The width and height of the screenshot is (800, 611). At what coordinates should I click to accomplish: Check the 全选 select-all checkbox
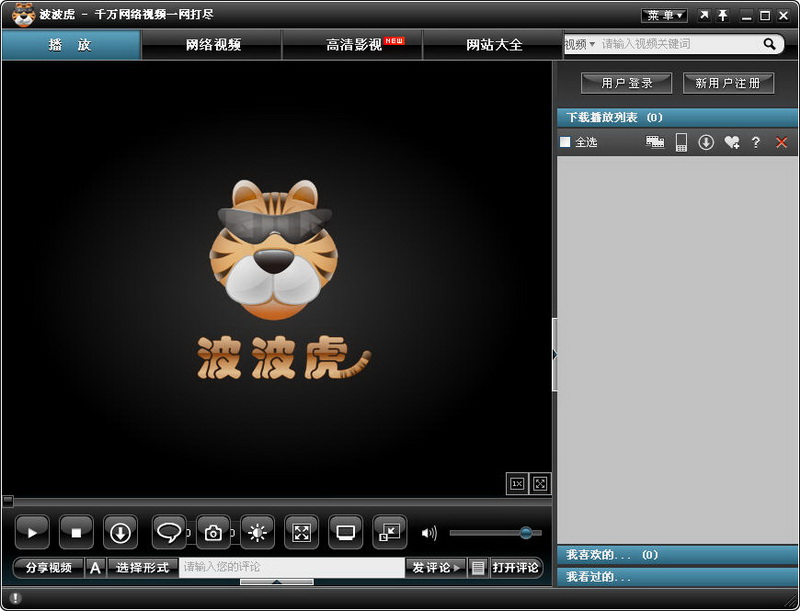[565, 143]
